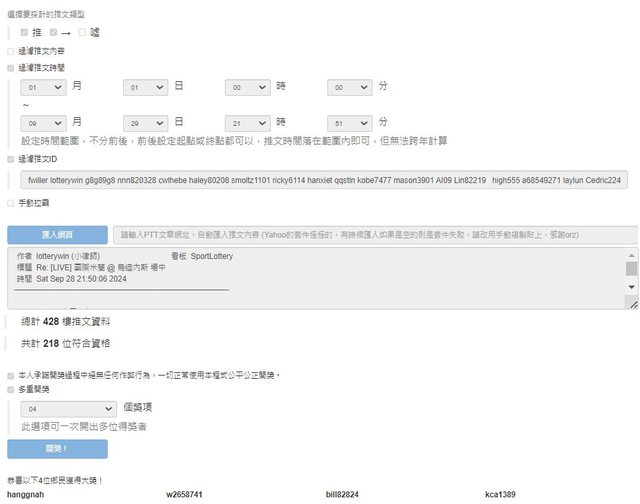Toggle the 過濾推文時間 time filter checkbox
Screen dimensions: 640x504
coord(11,67)
